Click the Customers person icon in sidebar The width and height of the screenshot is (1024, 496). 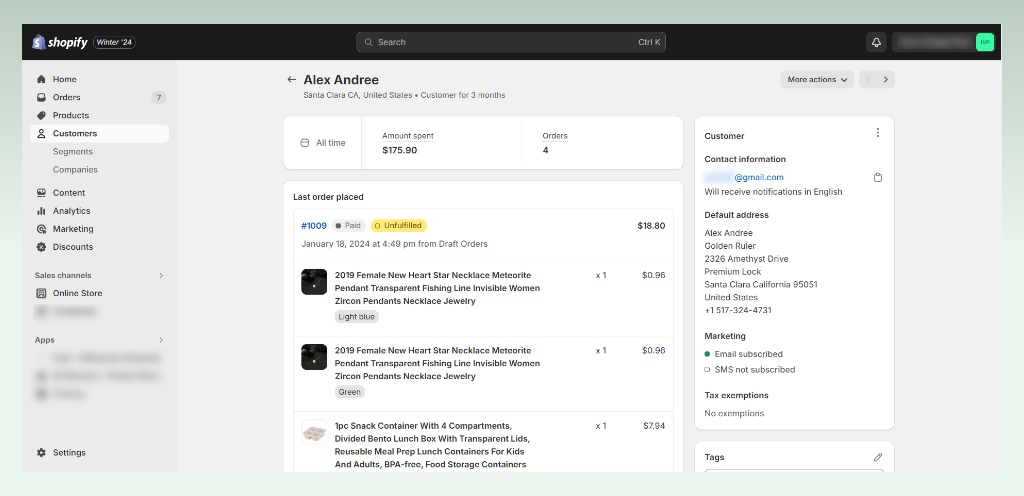(x=41, y=134)
